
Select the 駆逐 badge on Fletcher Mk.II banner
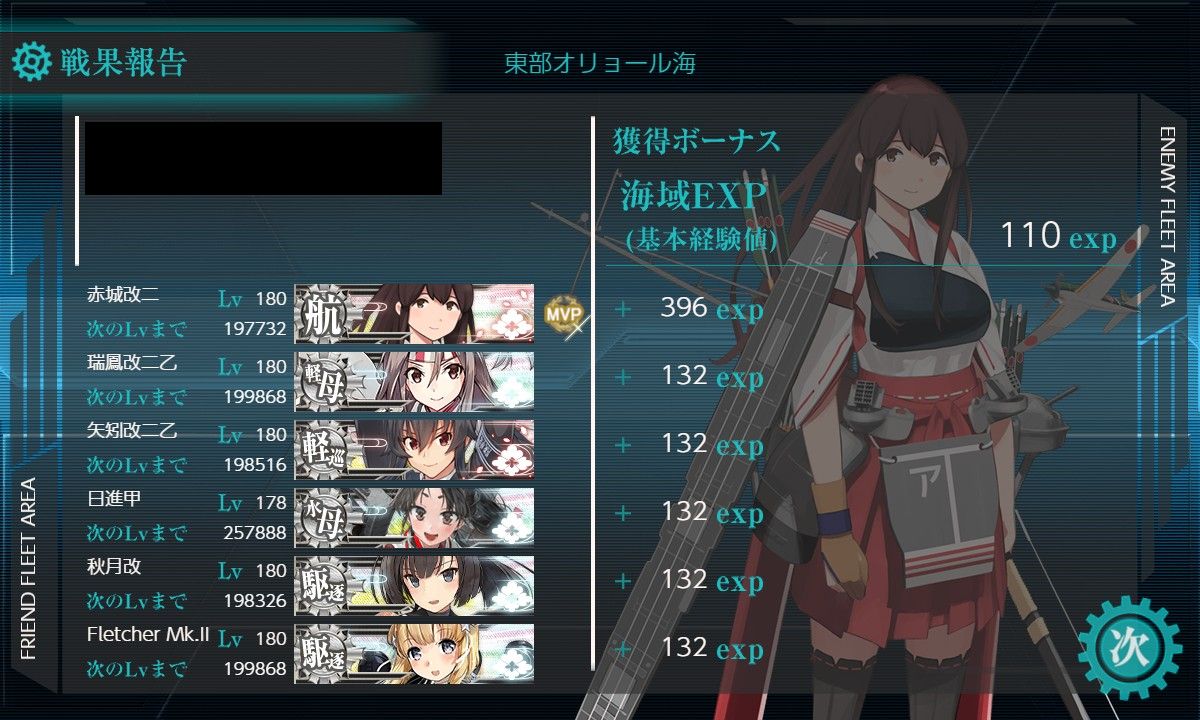click(322, 654)
